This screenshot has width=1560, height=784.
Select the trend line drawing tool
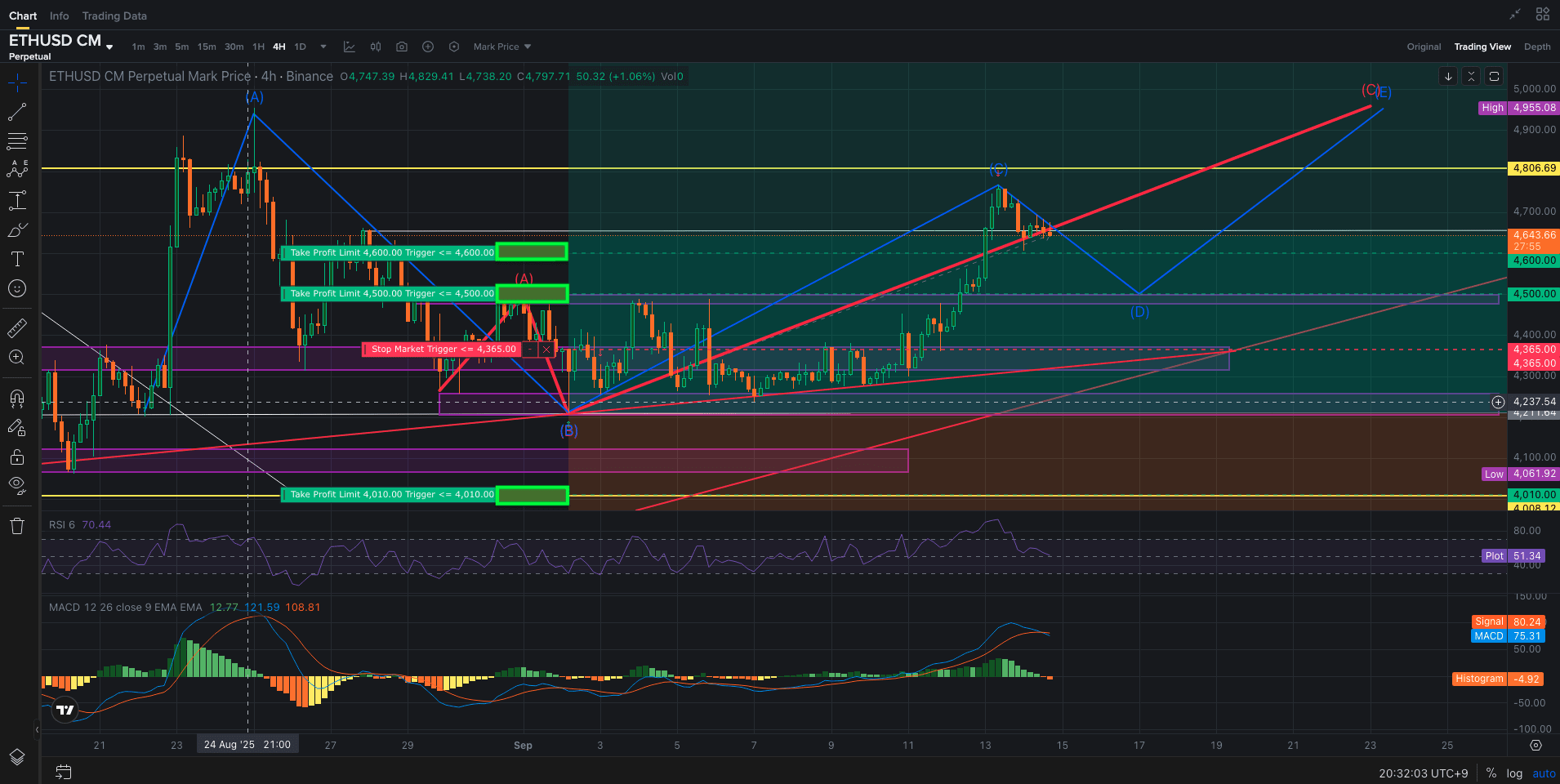(x=17, y=112)
